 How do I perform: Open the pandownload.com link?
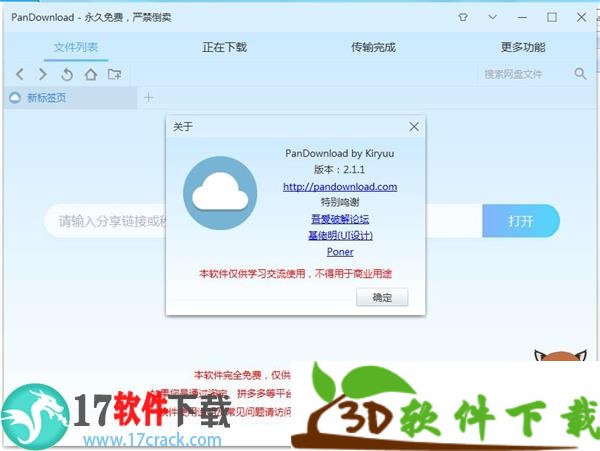coord(340,187)
